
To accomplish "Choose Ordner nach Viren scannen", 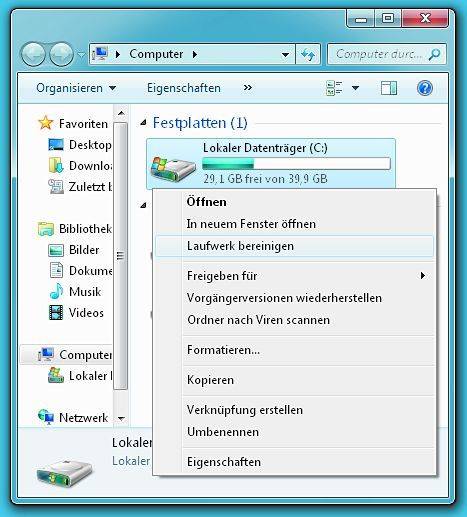I will [x=259, y=320].
